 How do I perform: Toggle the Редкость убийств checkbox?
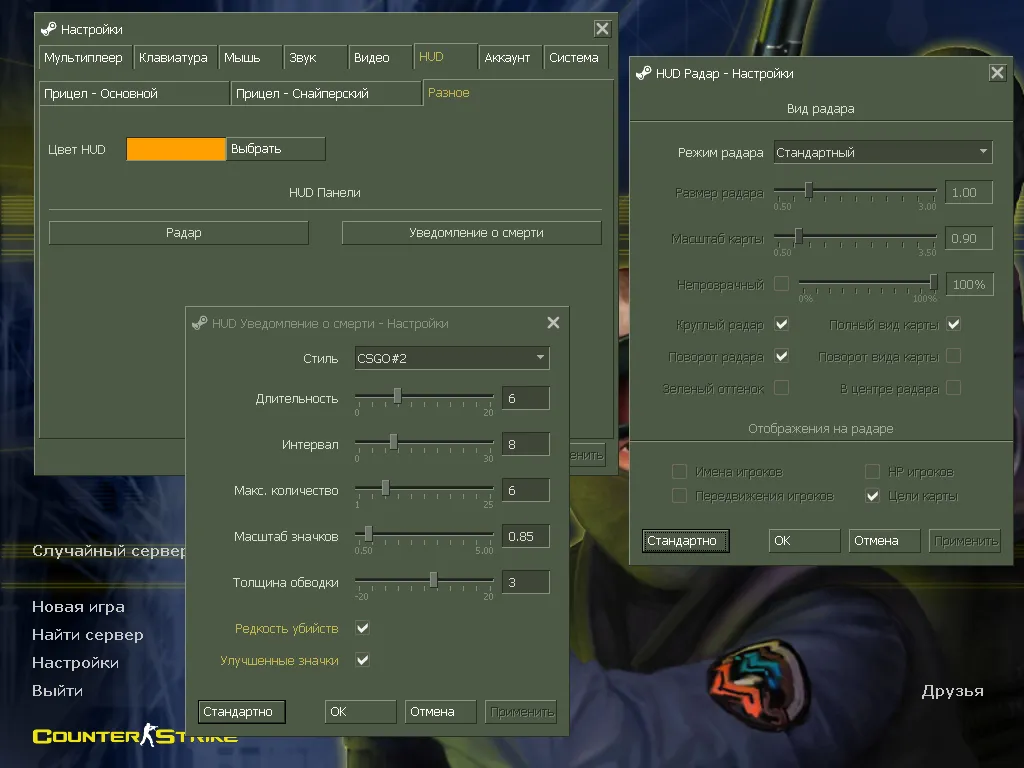coord(363,628)
